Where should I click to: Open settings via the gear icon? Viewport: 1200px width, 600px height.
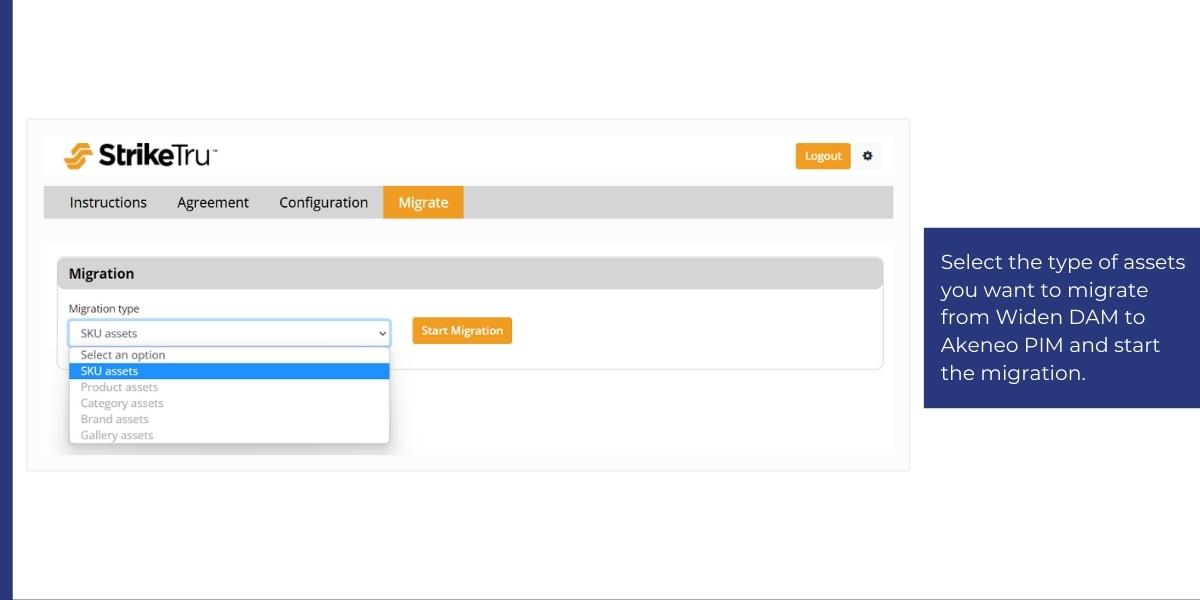click(867, 156)
